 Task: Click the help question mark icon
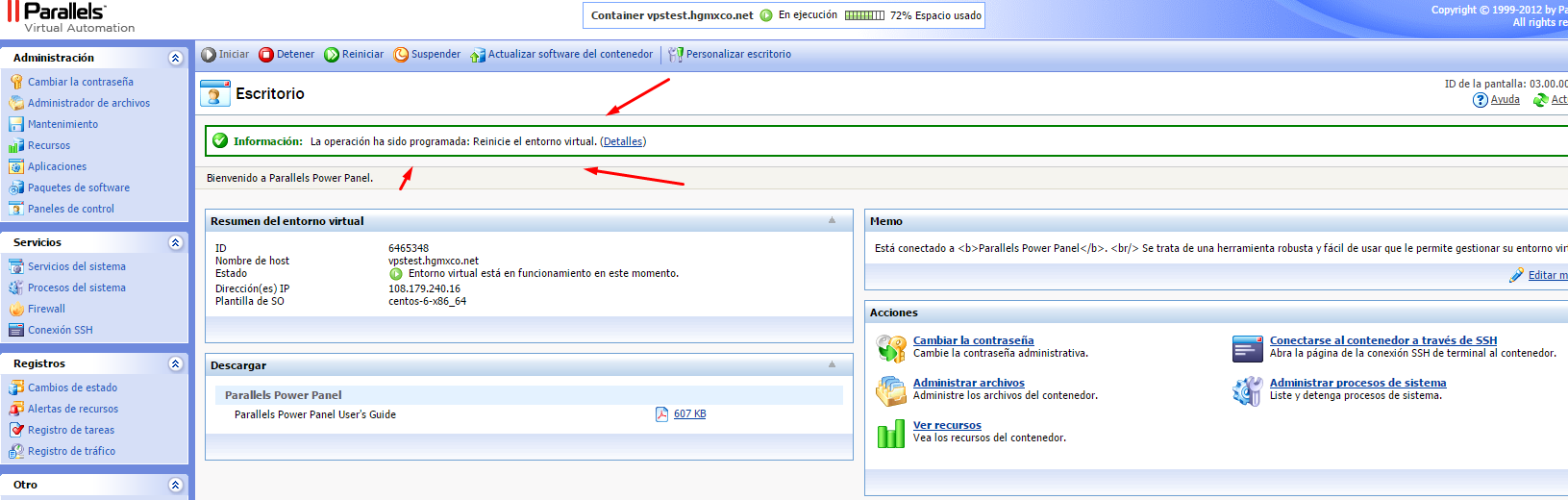tap(1481, 100)
